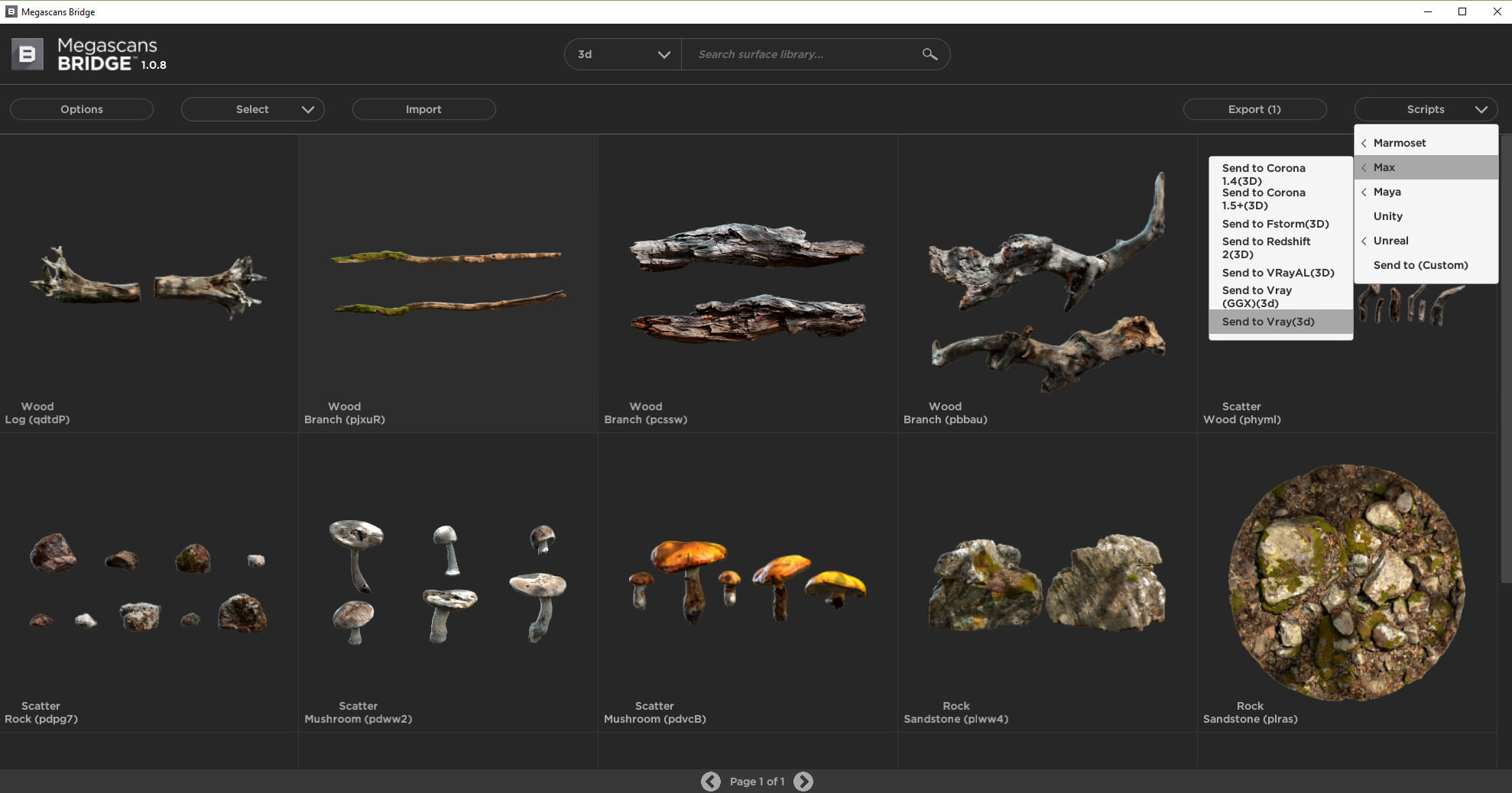
Task: Select the Wood Branch (pcssw) thumbnail
Action: point(748,282)
